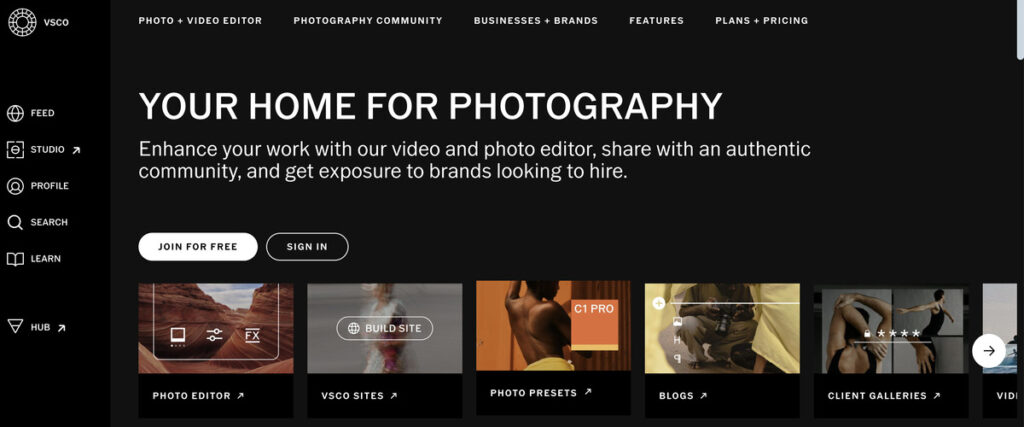Open the Feed globe icon
The height and width of the screenshot is (427, 1024).
tap(15, 114)
